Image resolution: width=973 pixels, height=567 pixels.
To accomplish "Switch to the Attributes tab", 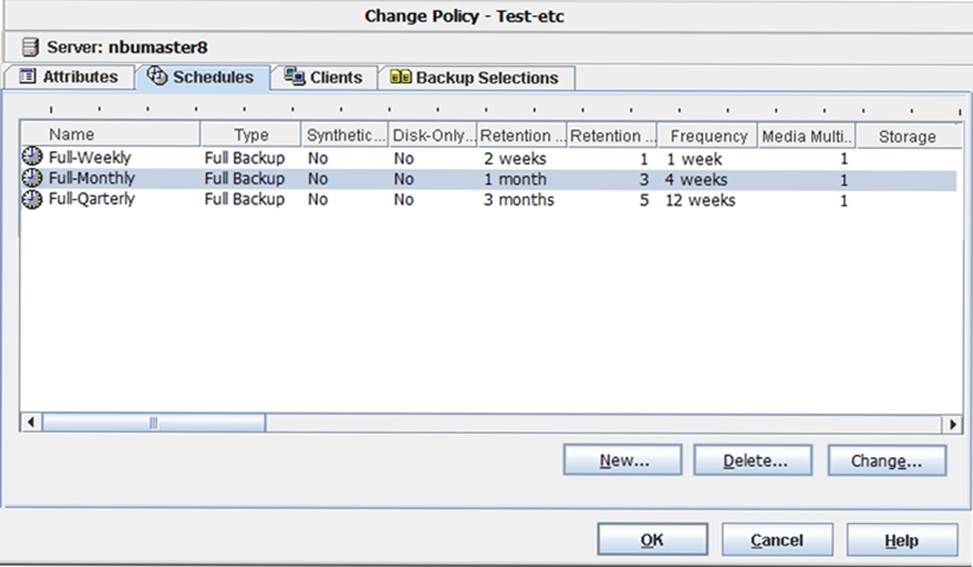I will coord(69,77).
